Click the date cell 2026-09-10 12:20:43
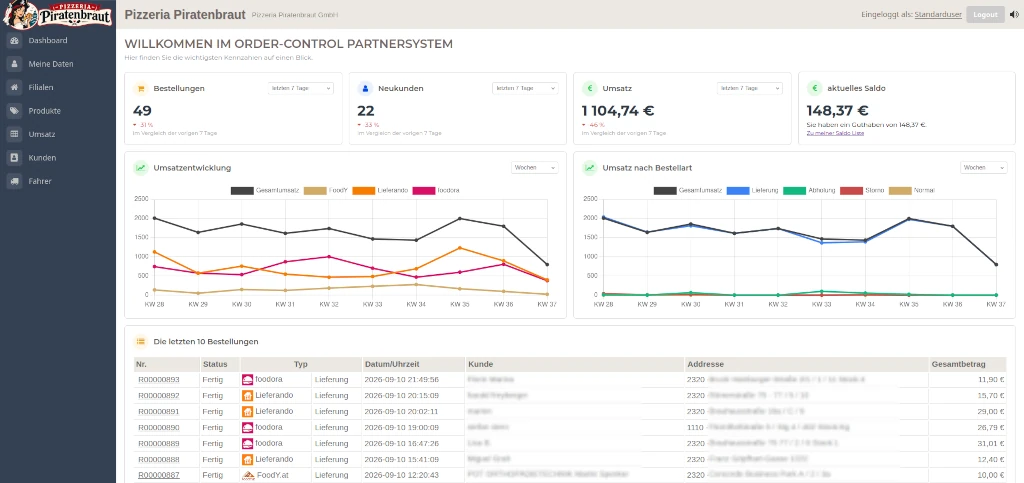 [x=402, y=475]
